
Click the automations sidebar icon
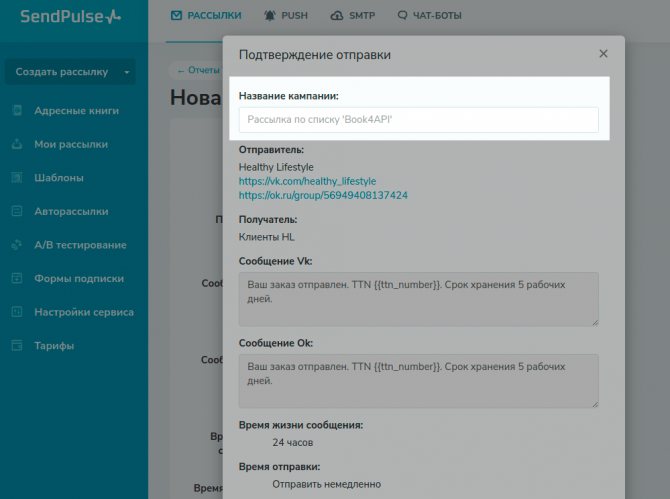(16, 211)
